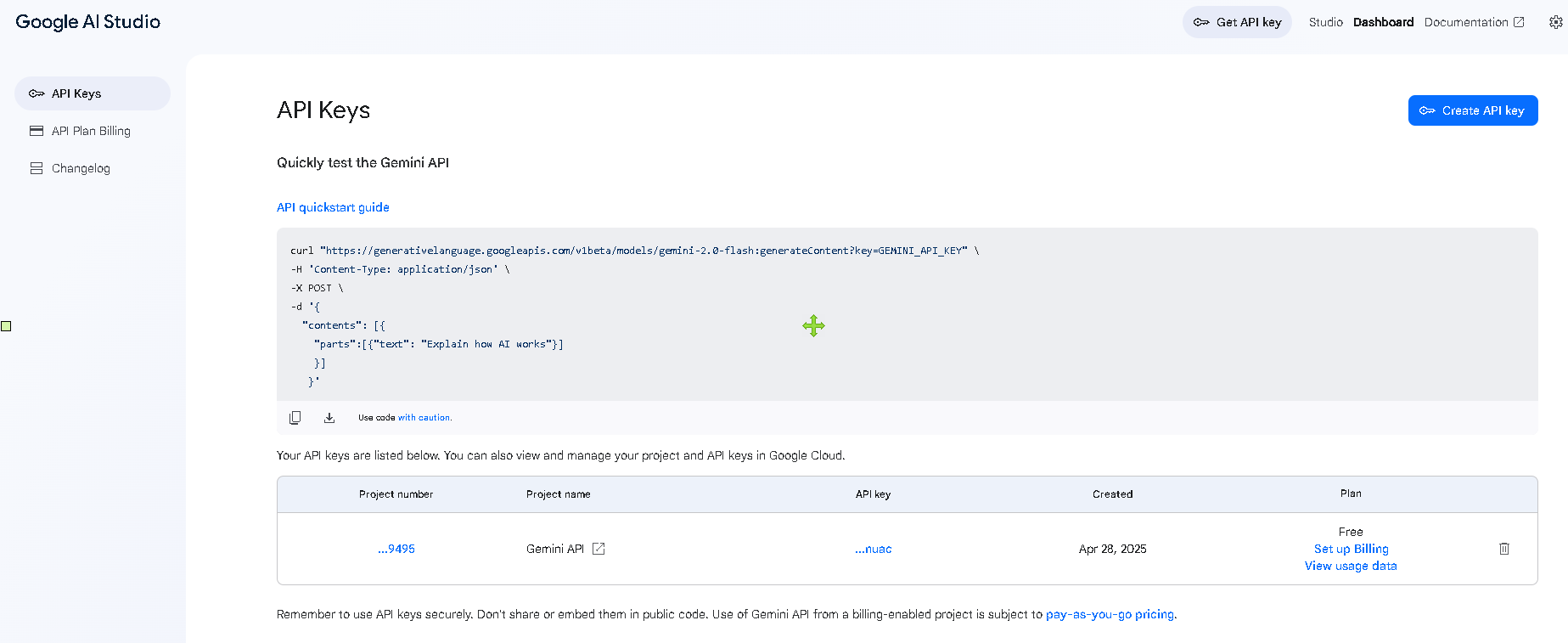Click the 'Content-Type: application/json' code line

pos(400,269)
